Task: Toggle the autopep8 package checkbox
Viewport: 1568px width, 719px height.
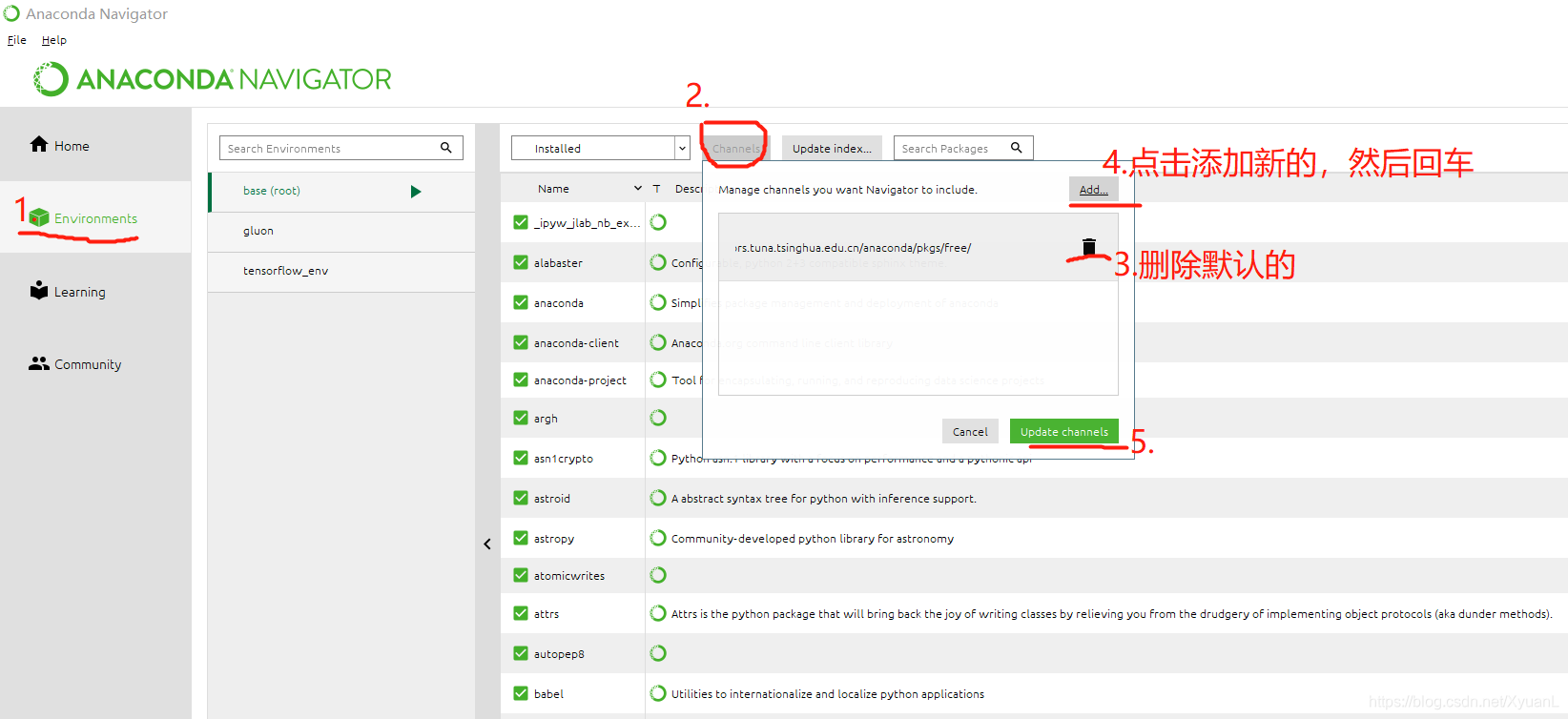Action: click(521, 653)
